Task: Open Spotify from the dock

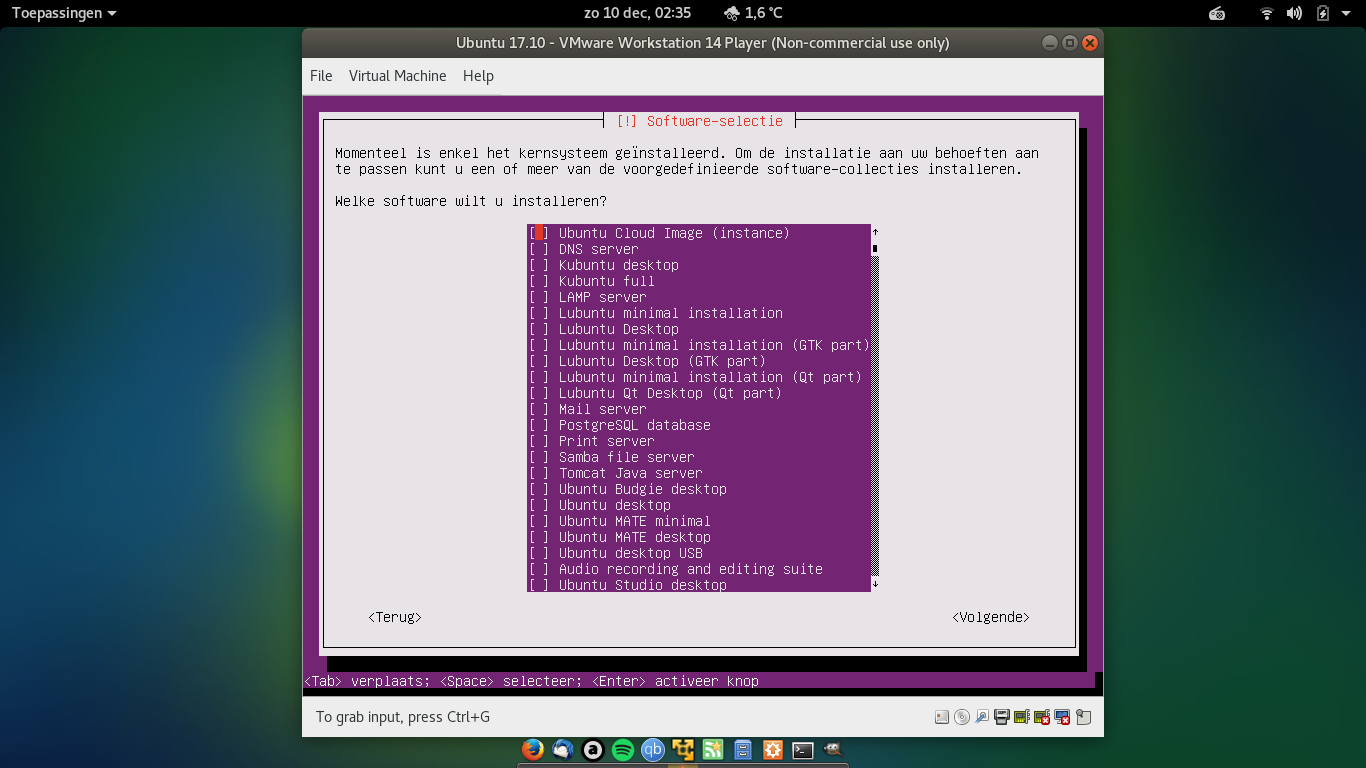Action: pyautogui.click(x=623, y=749)
